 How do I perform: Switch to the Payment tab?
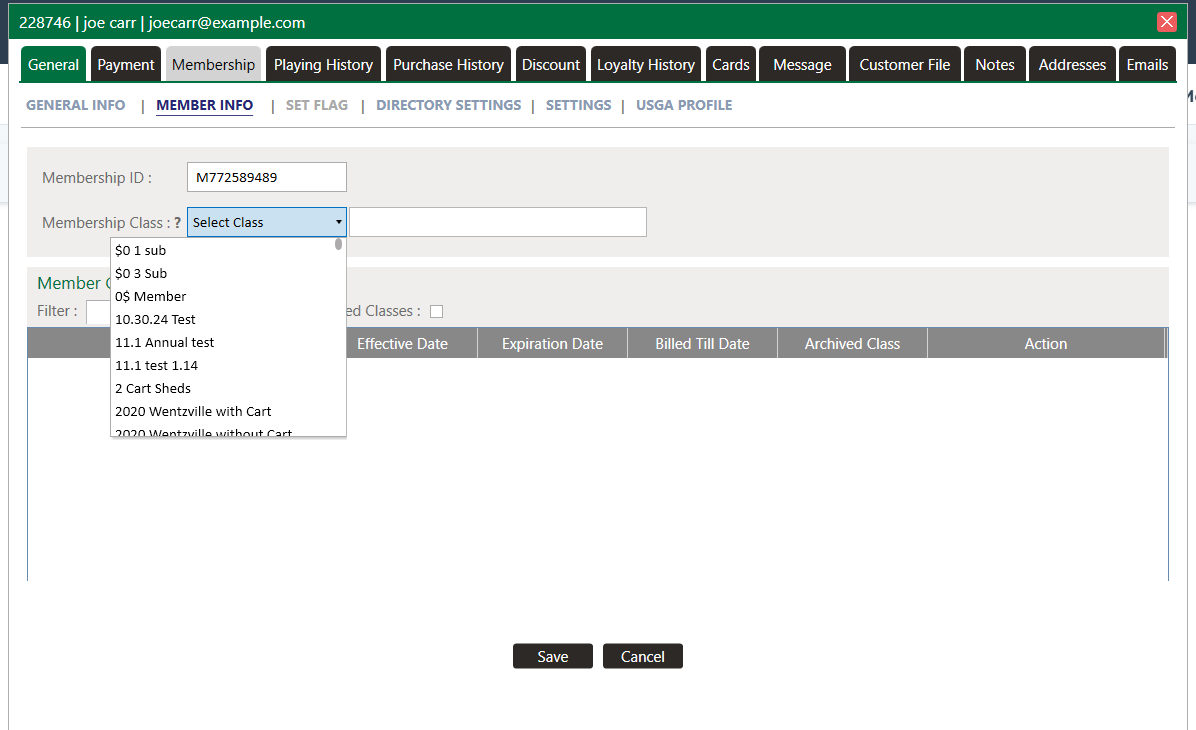(x=126, y=65)
